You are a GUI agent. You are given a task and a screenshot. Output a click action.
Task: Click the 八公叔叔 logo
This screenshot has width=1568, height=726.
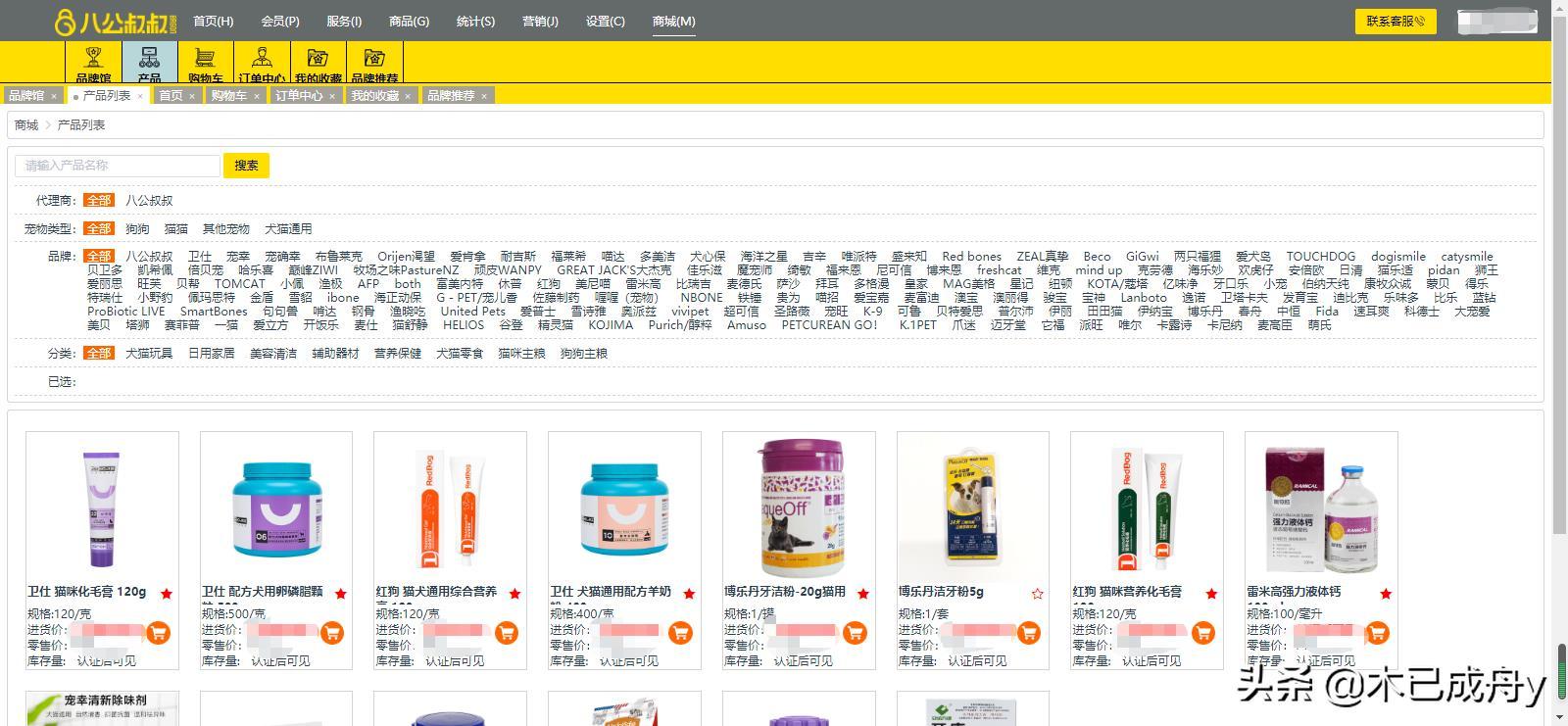(x=116, y=22)
